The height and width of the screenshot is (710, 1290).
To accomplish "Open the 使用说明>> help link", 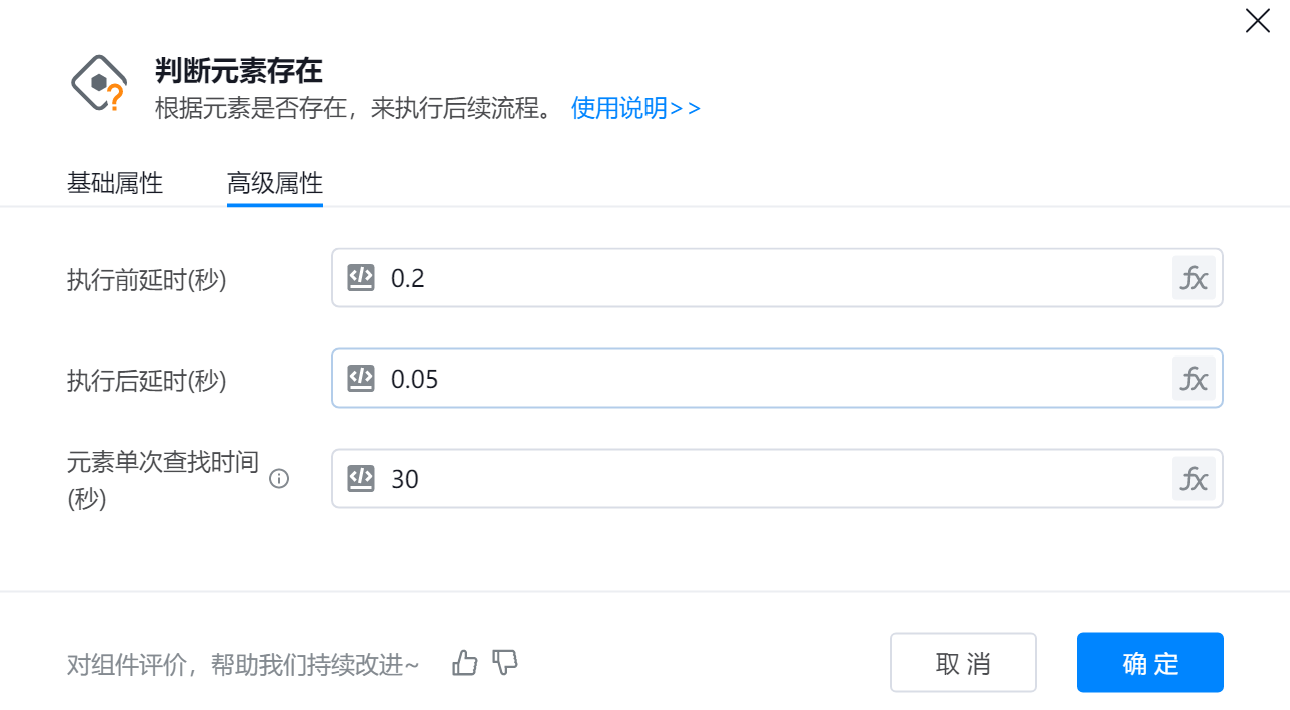I will click(x=636, y=108).
